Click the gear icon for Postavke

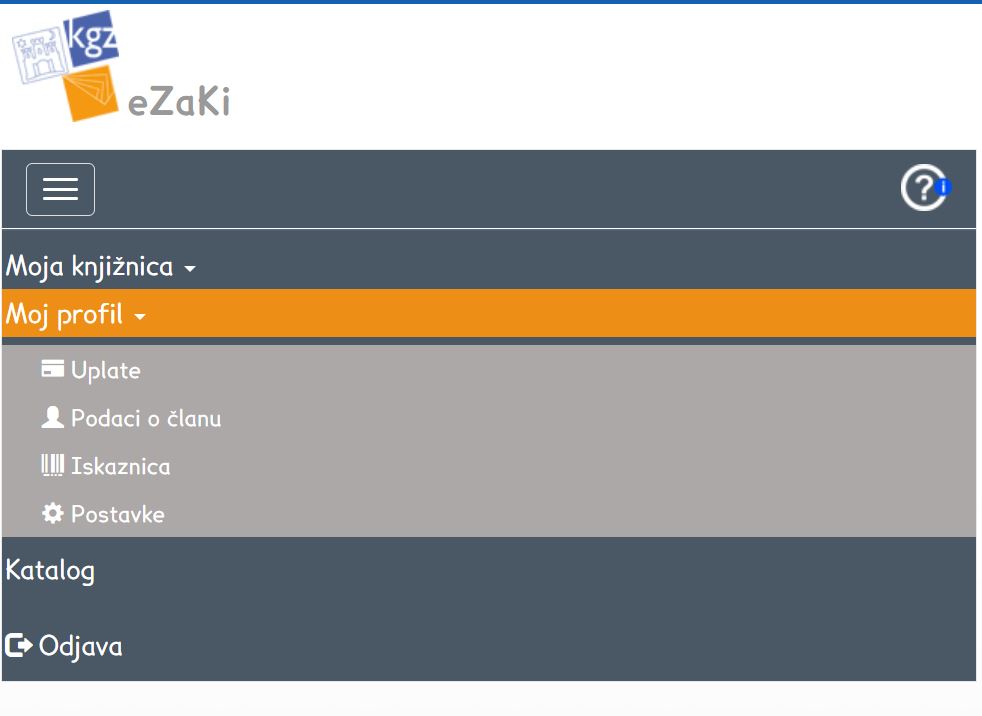(52, 514)
